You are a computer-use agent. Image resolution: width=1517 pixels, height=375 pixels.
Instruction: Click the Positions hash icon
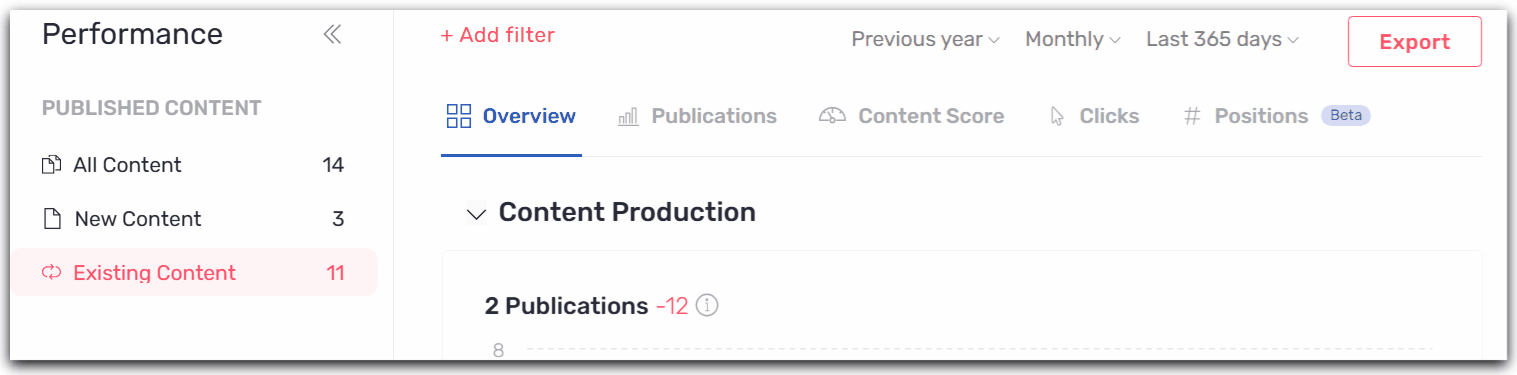click(x=1191, y=116)
